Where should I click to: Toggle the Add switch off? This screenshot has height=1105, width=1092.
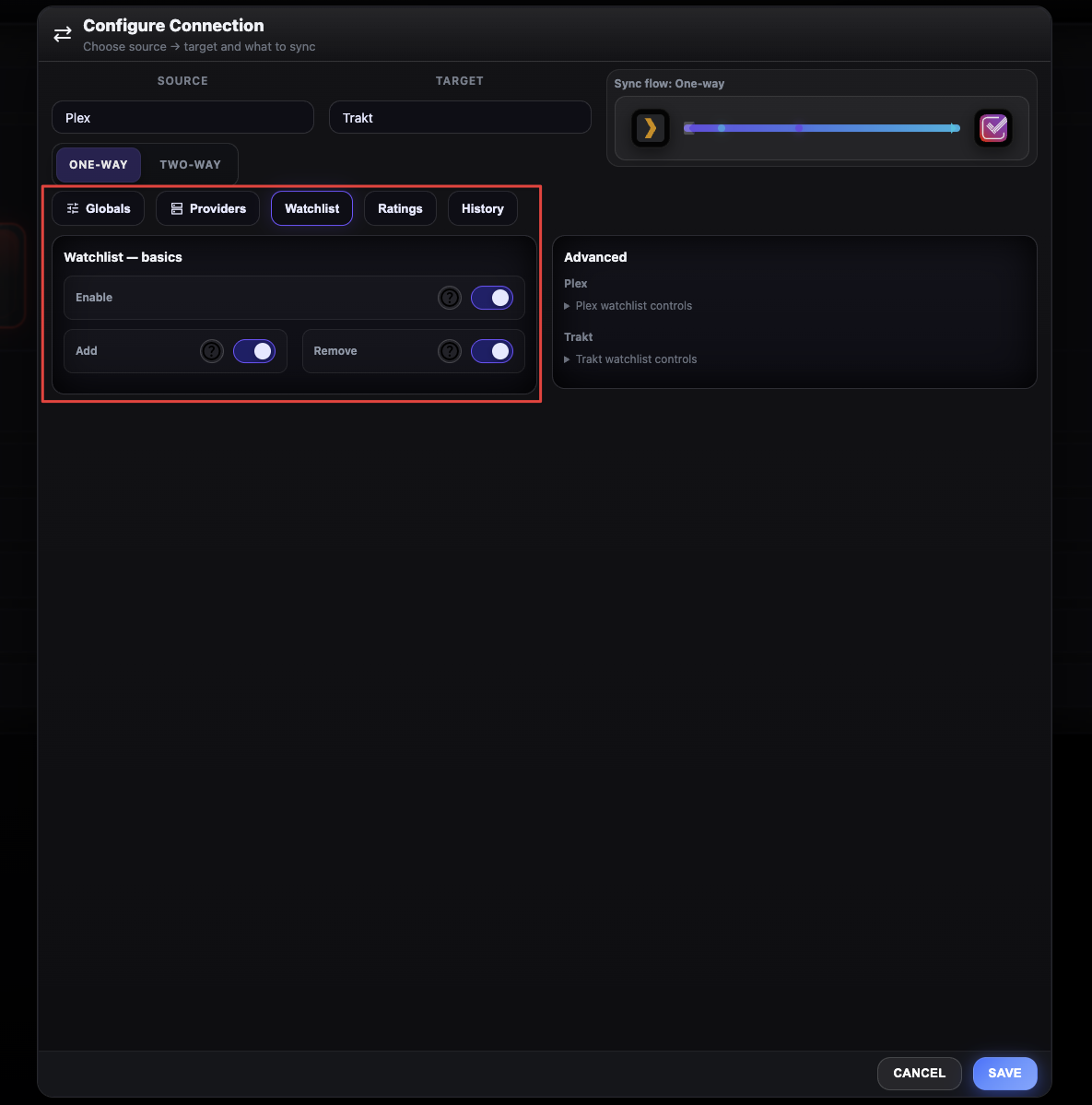[x=254, y=352]
